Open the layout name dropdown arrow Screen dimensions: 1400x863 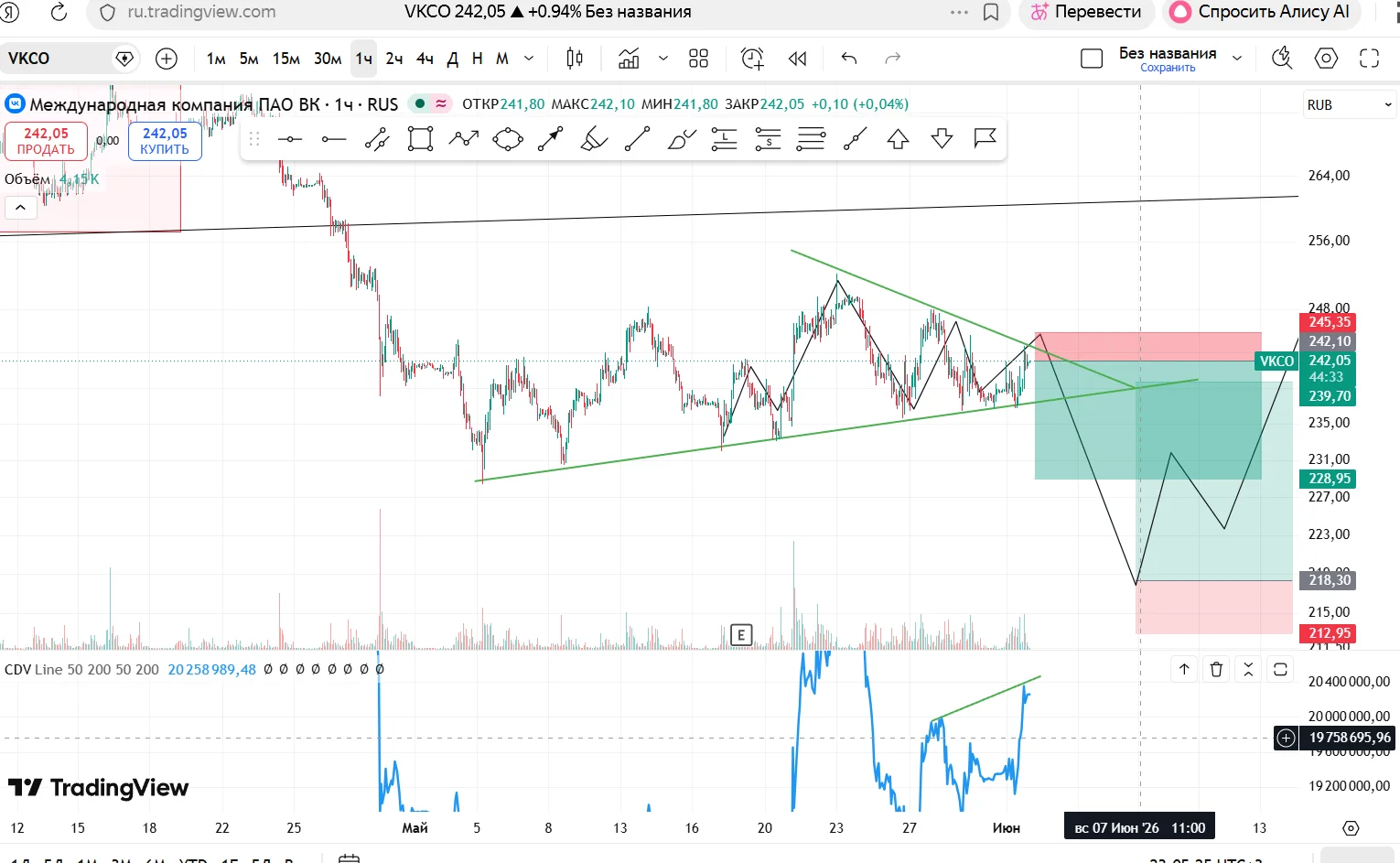pos(1237,59)
